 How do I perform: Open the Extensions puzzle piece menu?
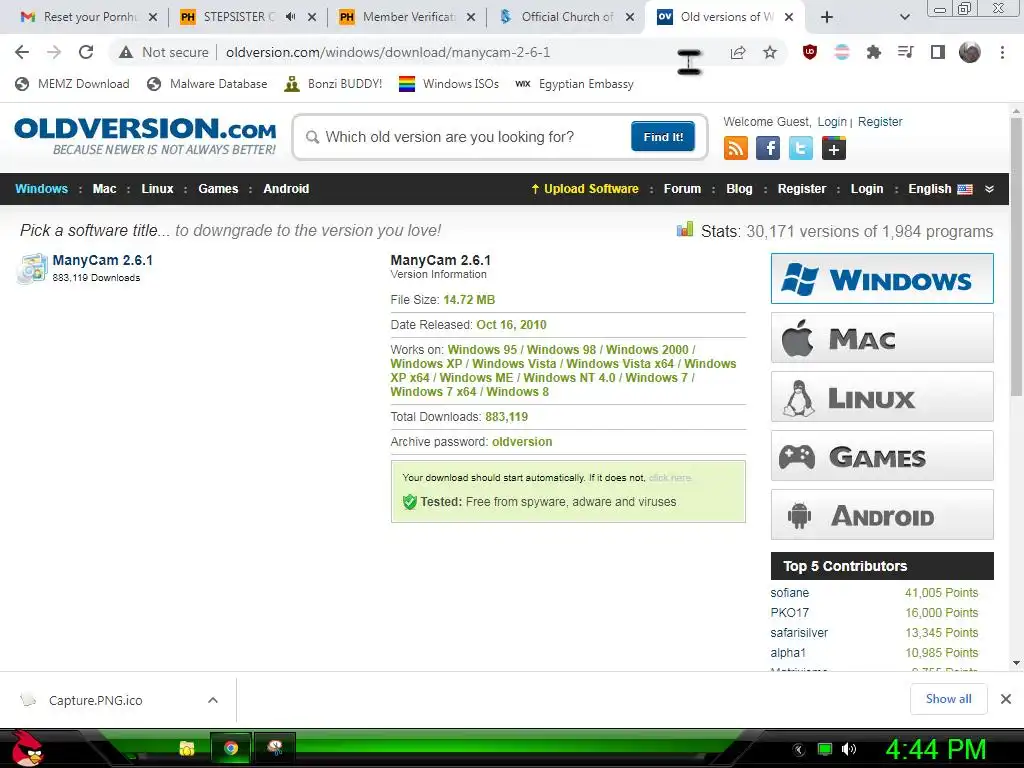(x=873, y=52)
